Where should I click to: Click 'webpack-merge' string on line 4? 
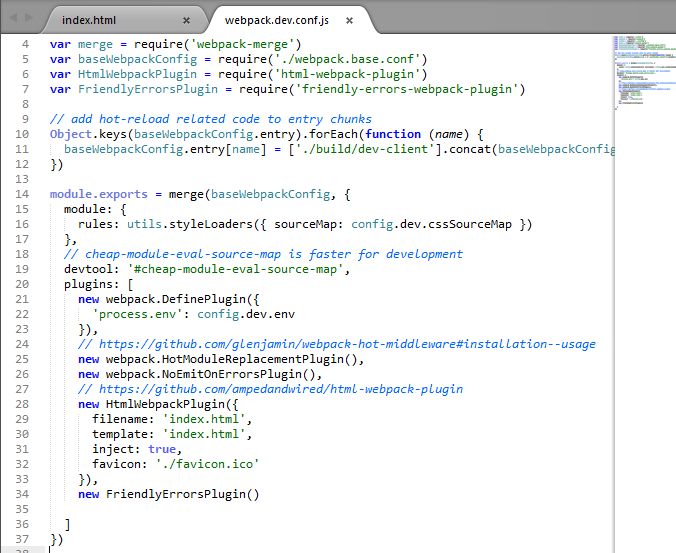pos(242,44)
